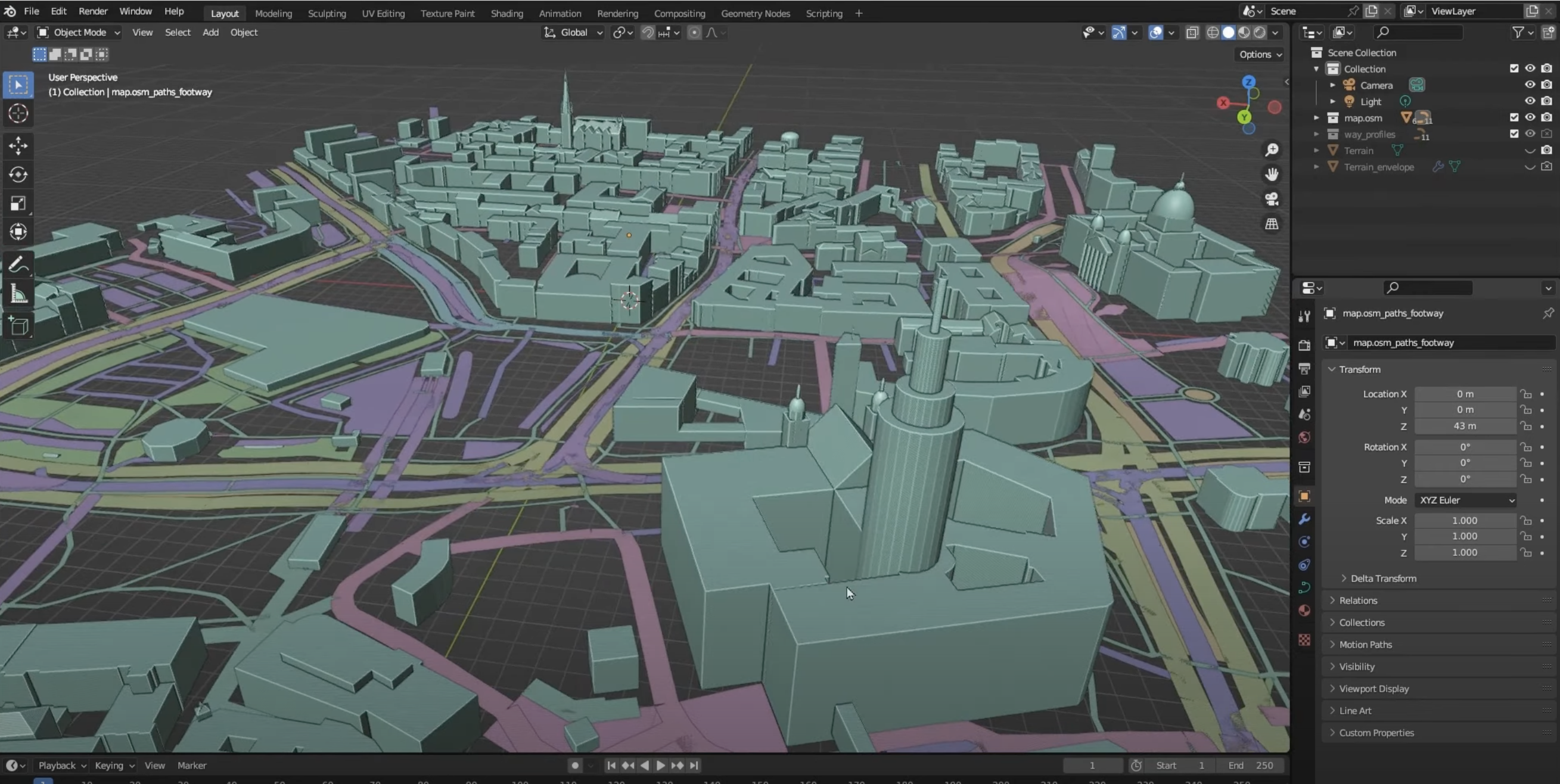Click the blue Z axis gizmo ball
Screen dimensions: 1560x784
pos(1249,82)
